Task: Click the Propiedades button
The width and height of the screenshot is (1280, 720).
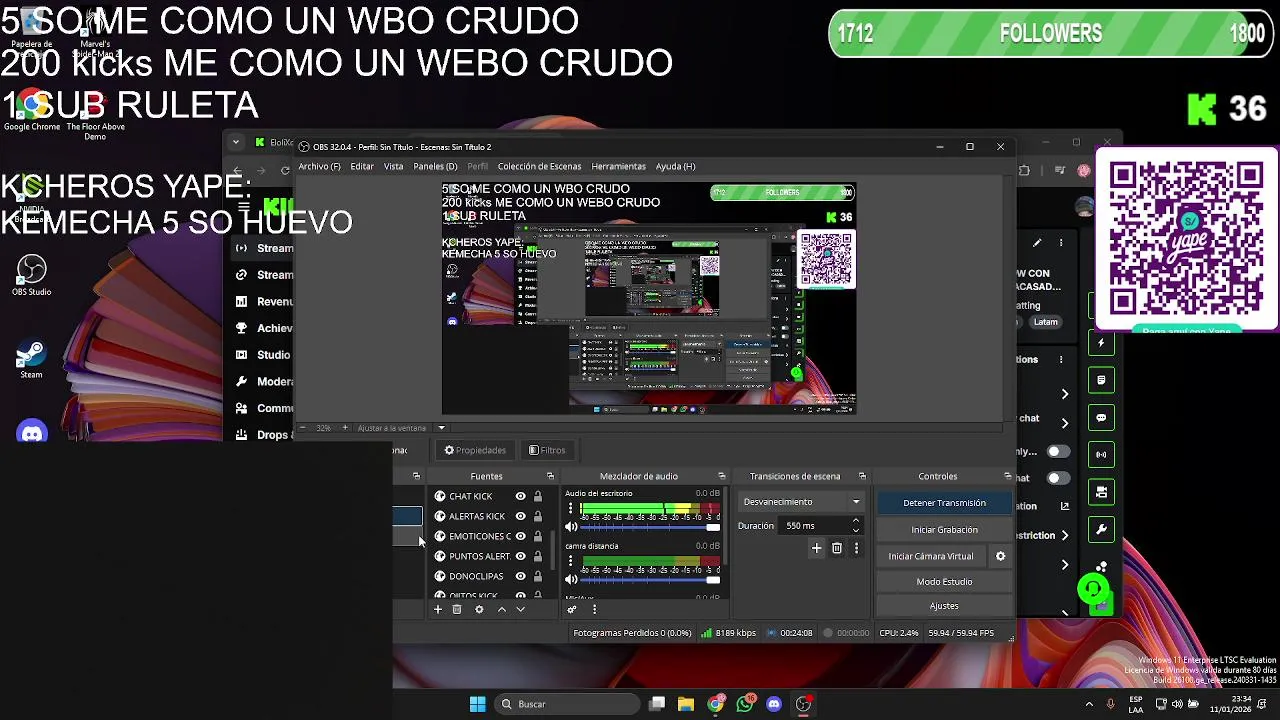Action: coord(475,450)
